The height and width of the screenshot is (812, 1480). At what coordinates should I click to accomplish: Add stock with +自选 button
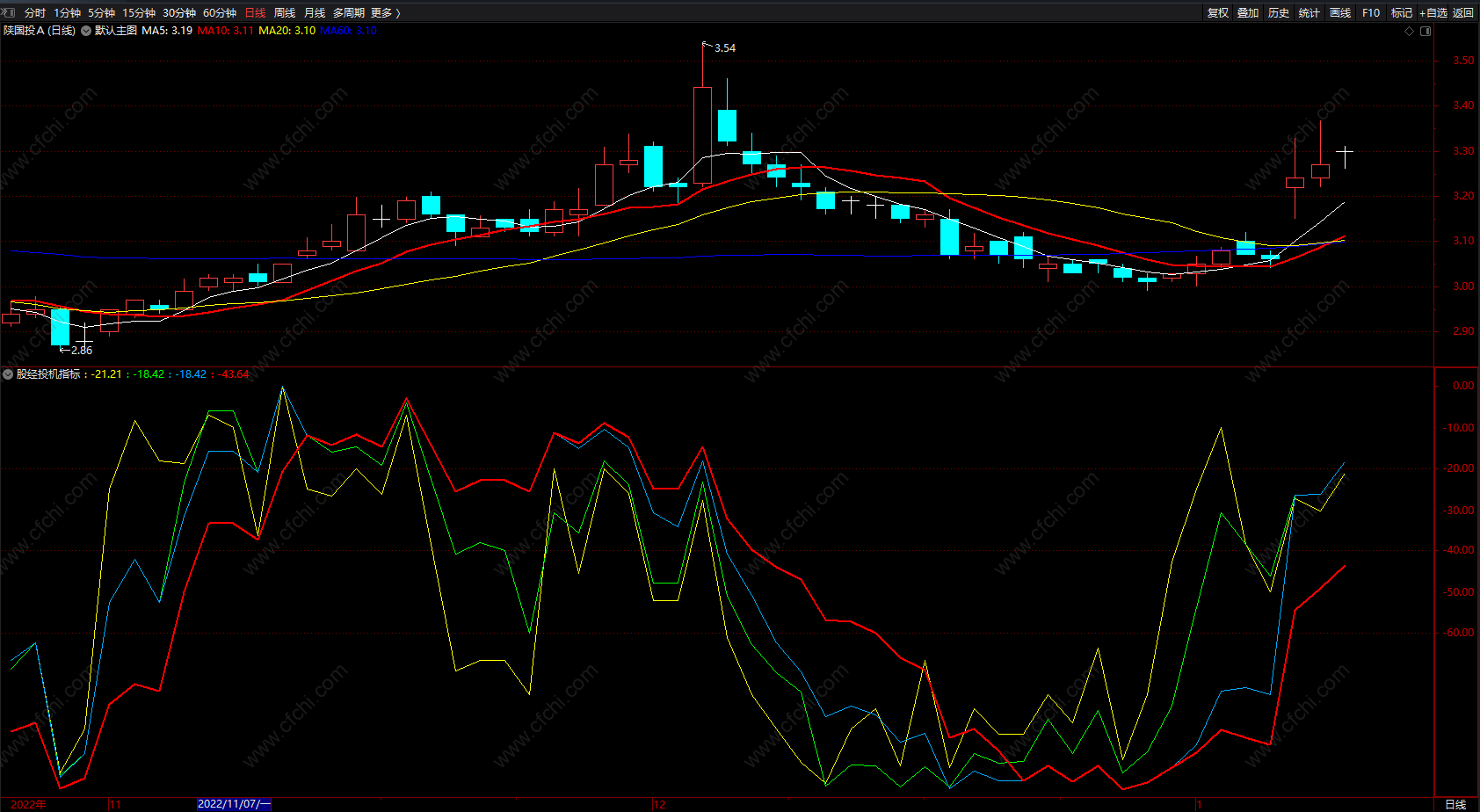pos(1433,13)
